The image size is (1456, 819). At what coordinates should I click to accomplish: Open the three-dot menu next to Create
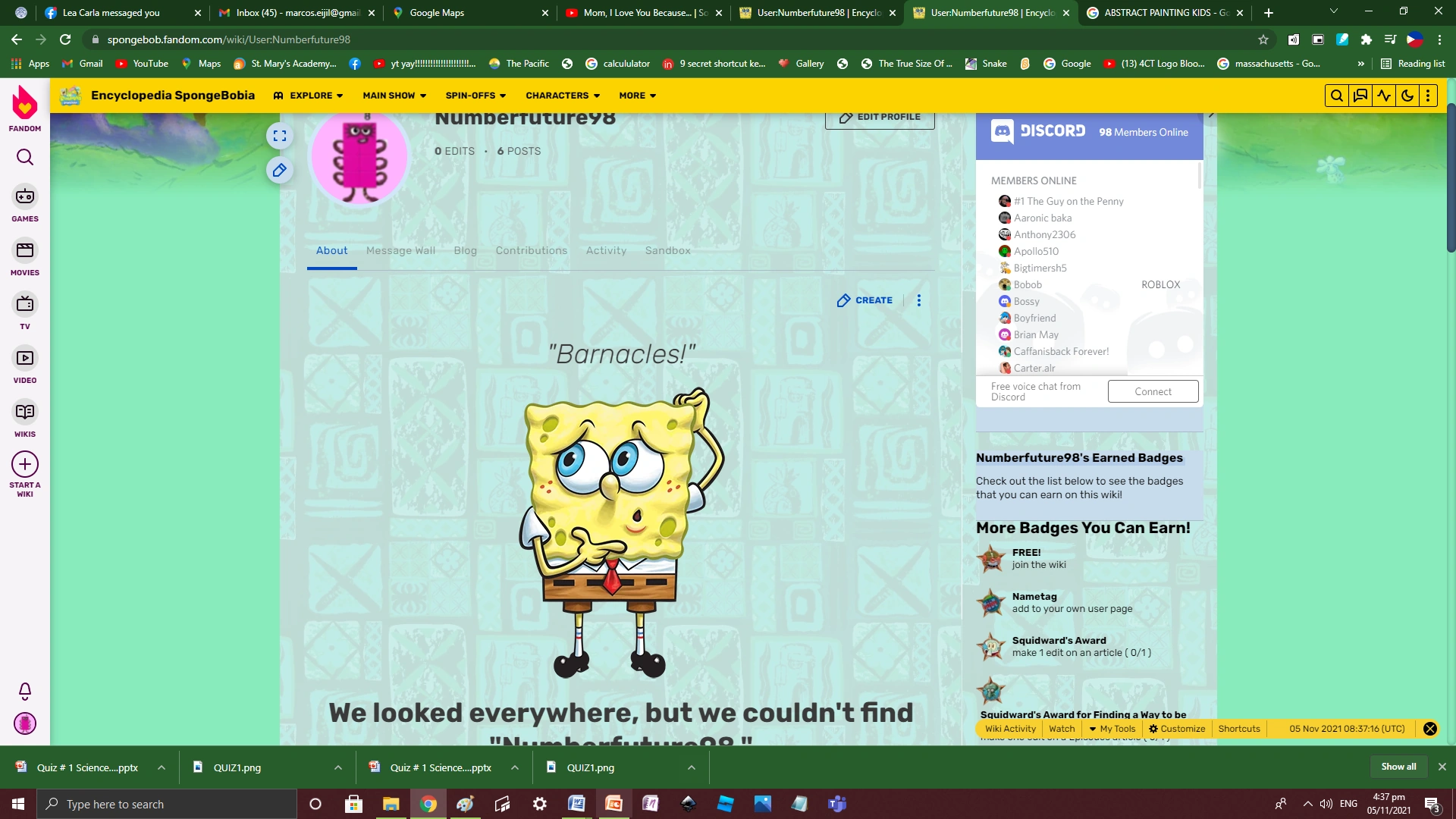(x=919, y=300)
